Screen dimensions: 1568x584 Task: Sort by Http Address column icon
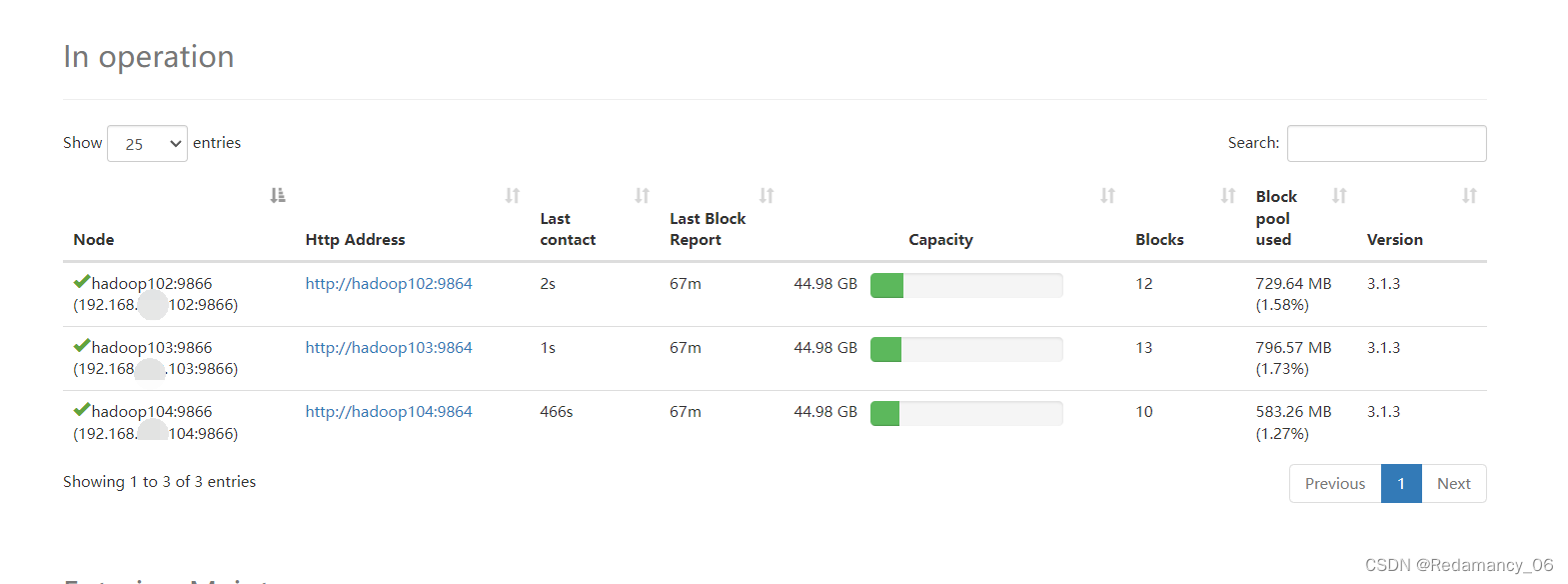513,195
